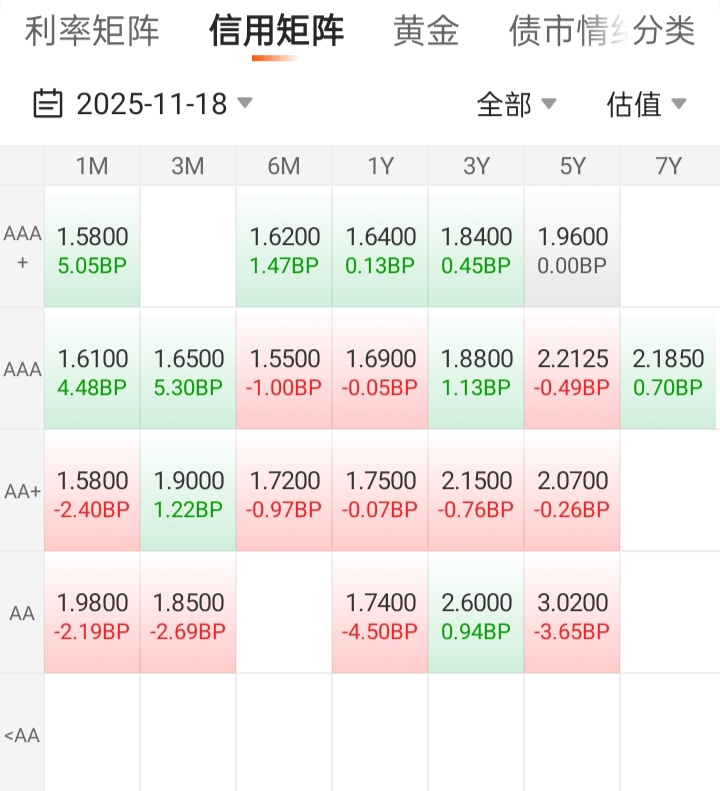
Task: Open the 估值 valuation dropdown
Action: (x=646, y=104)
